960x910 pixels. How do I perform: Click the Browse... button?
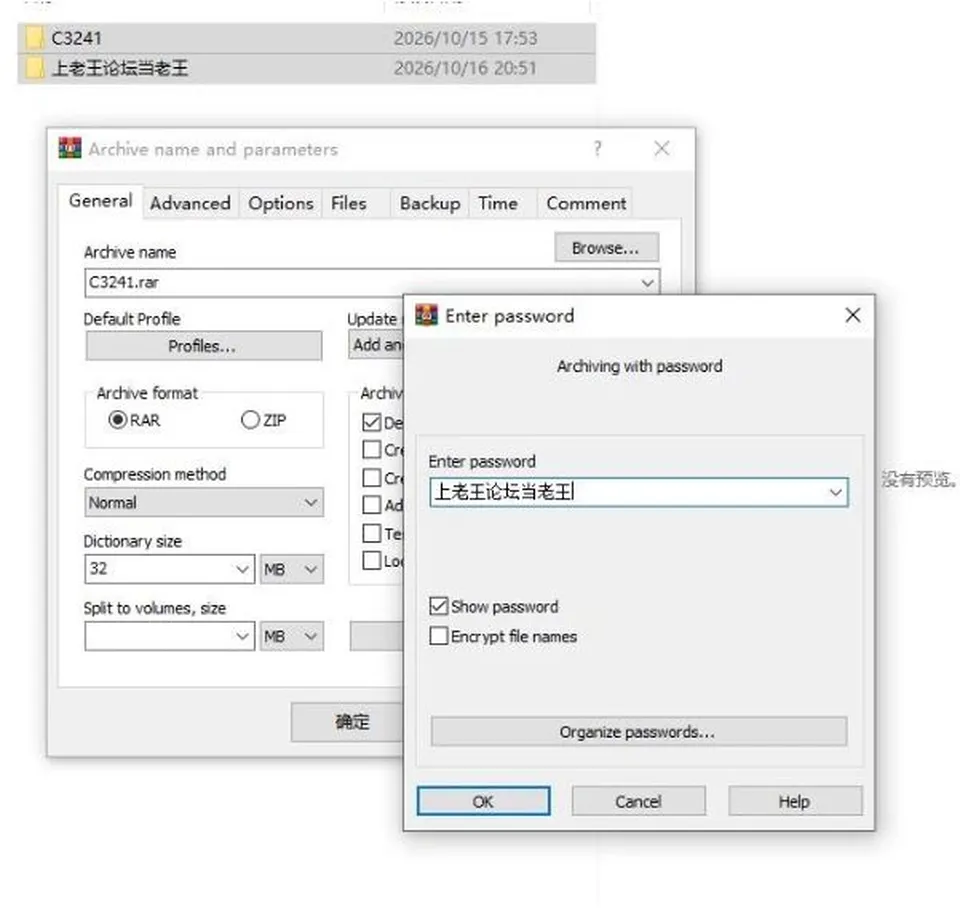[x=606, y=247]
